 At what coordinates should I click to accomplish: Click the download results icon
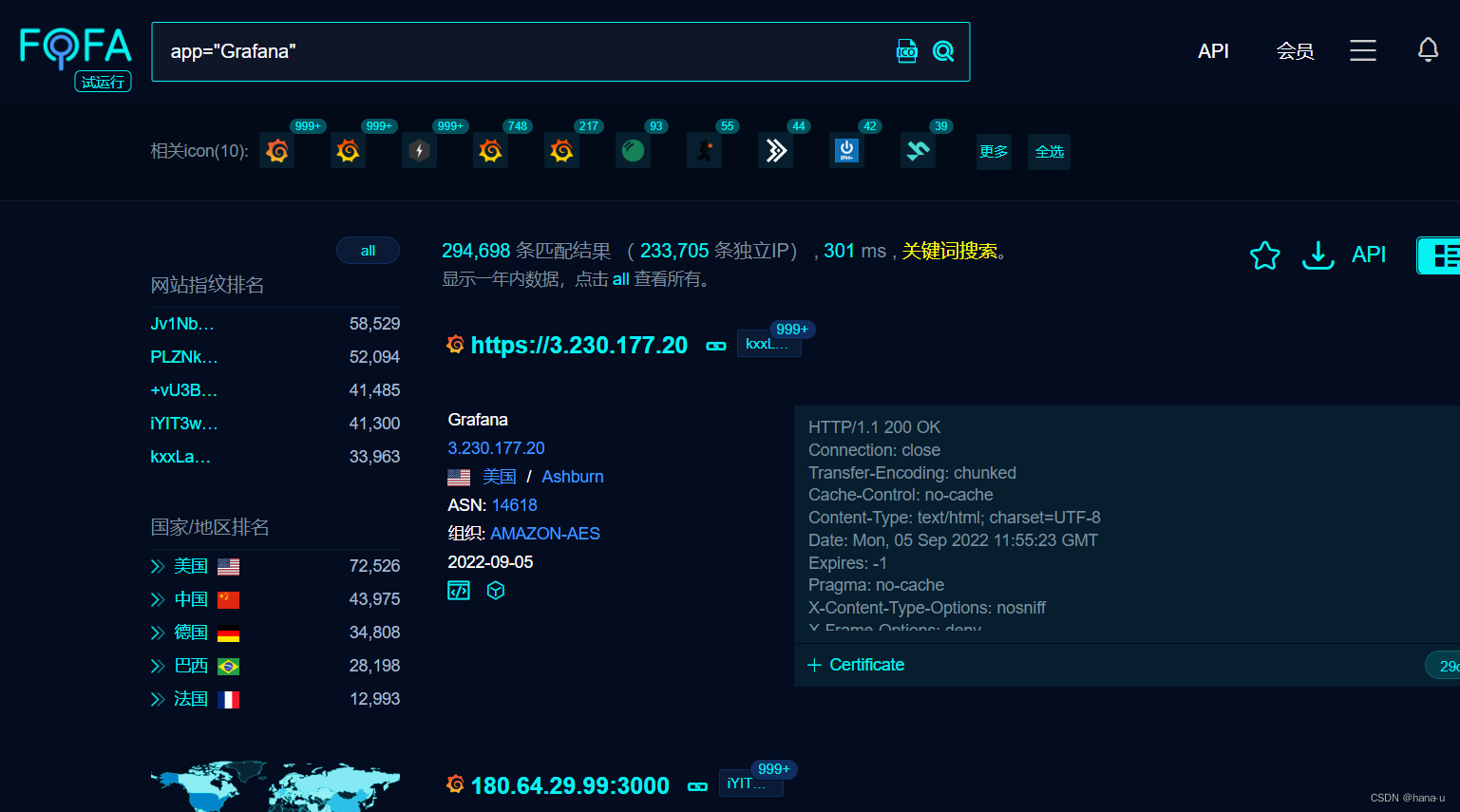[1318, 255]
